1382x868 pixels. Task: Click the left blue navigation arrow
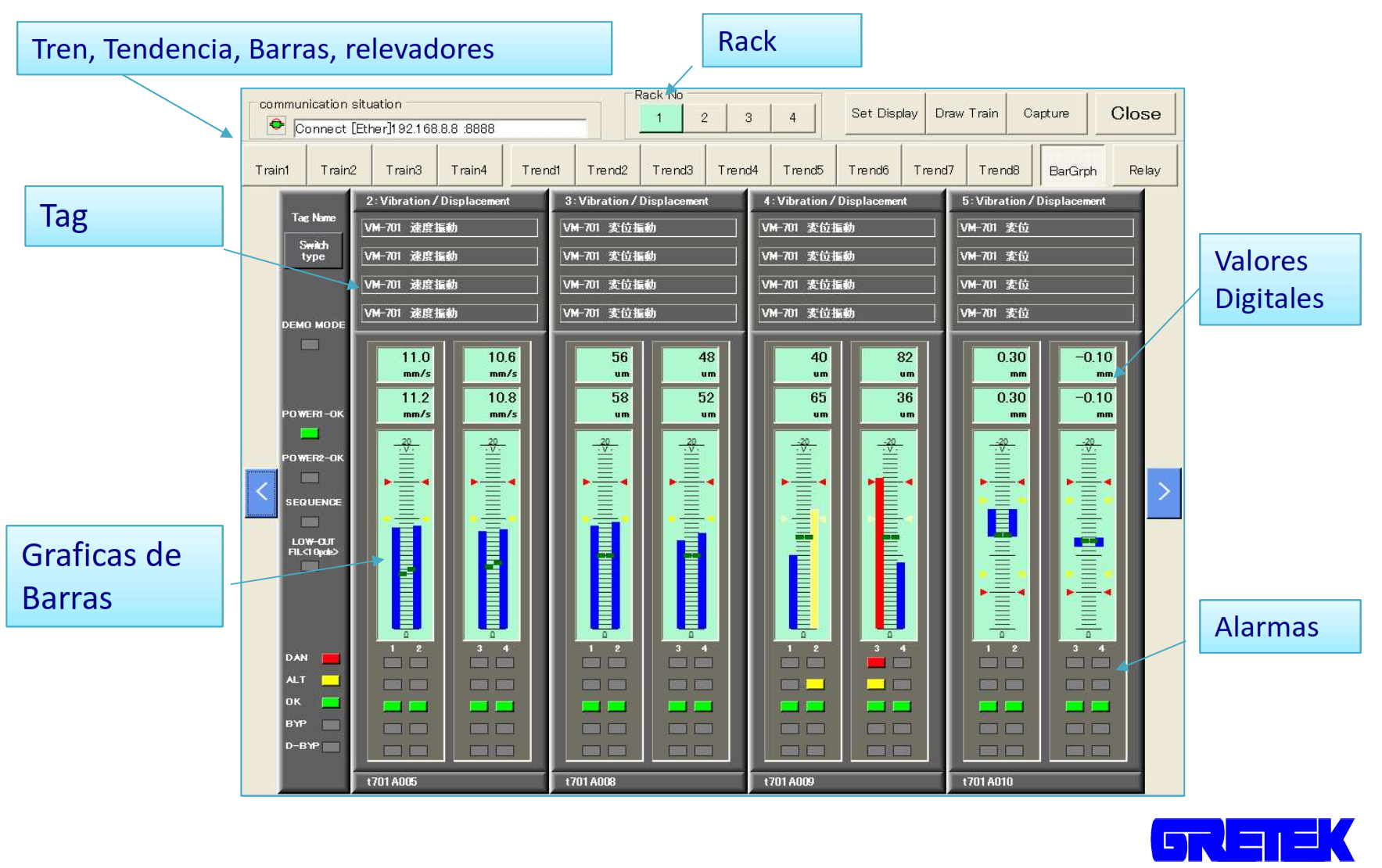[261, 493]
